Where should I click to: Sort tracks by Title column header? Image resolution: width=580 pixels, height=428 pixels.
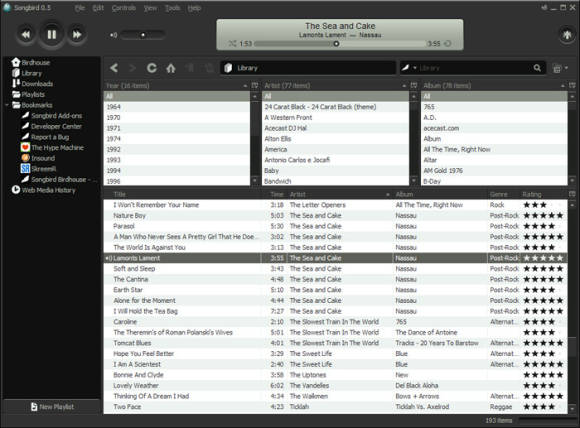tap(186, 194)
